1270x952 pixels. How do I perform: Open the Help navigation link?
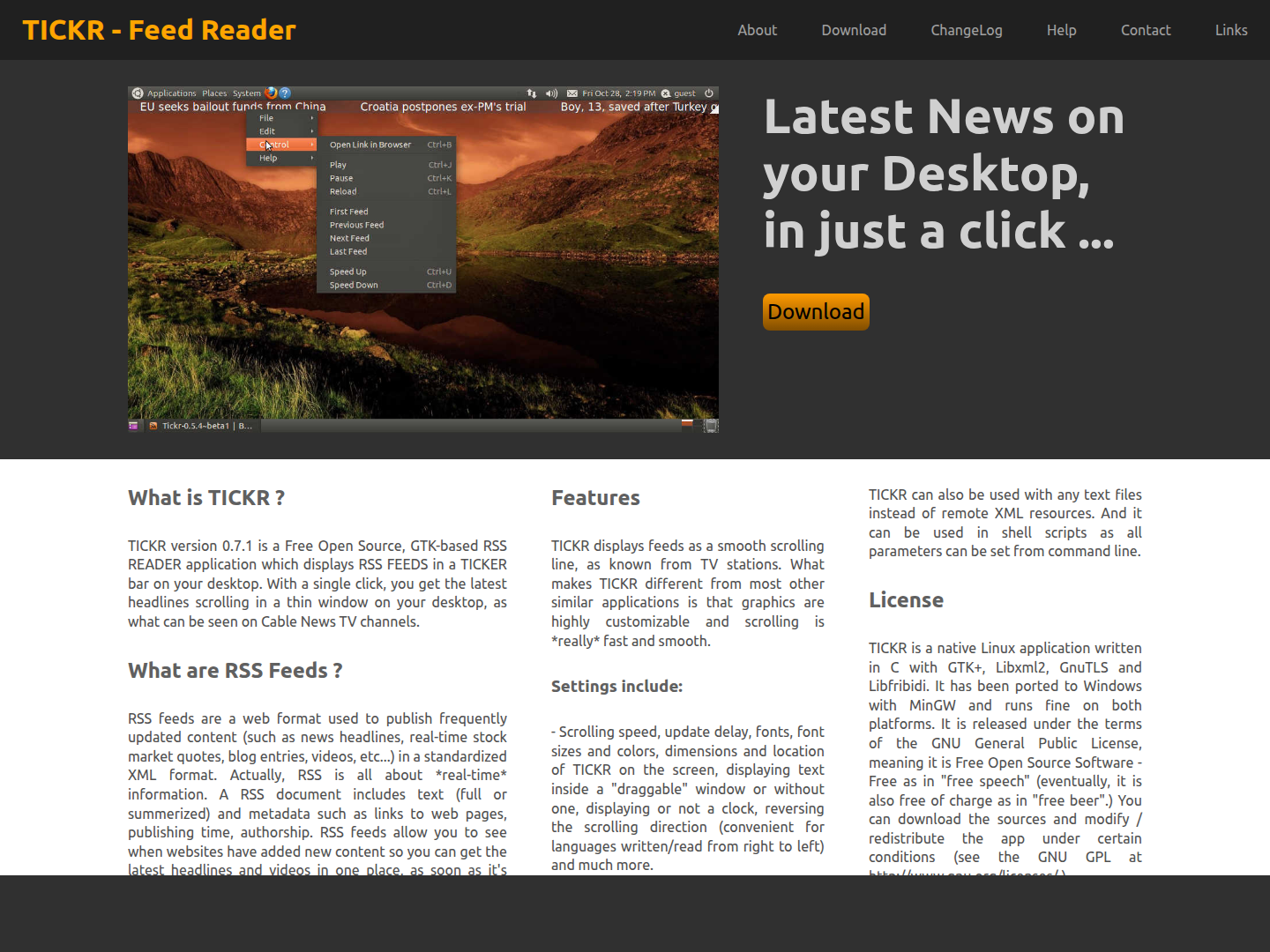point(1061,30)
